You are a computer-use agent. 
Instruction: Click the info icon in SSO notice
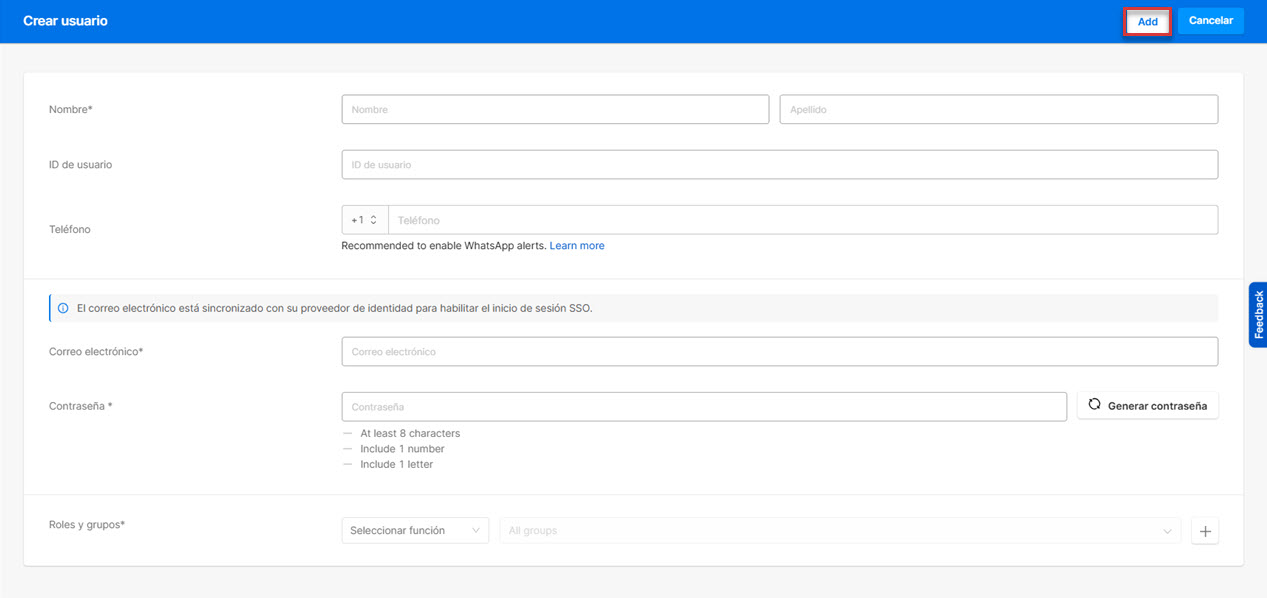point(63,308)
